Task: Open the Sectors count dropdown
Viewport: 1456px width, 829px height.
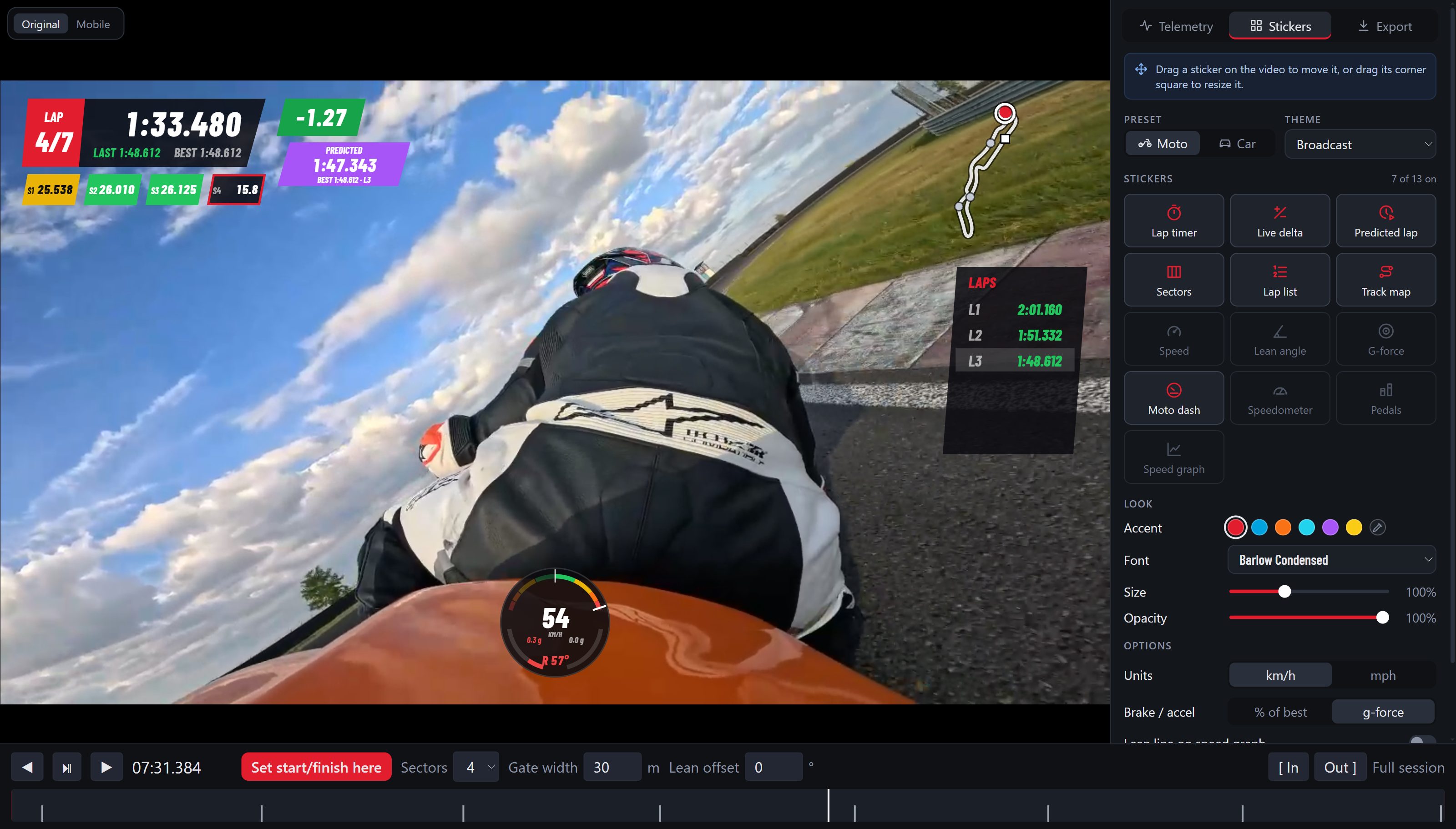Action: click(x=475, y=767)
